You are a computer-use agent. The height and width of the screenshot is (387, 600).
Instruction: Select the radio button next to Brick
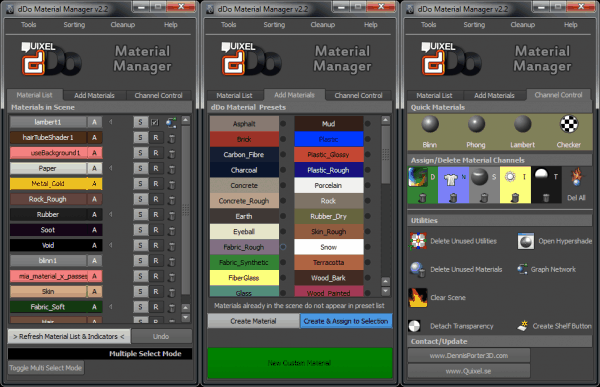coord(283,139)
